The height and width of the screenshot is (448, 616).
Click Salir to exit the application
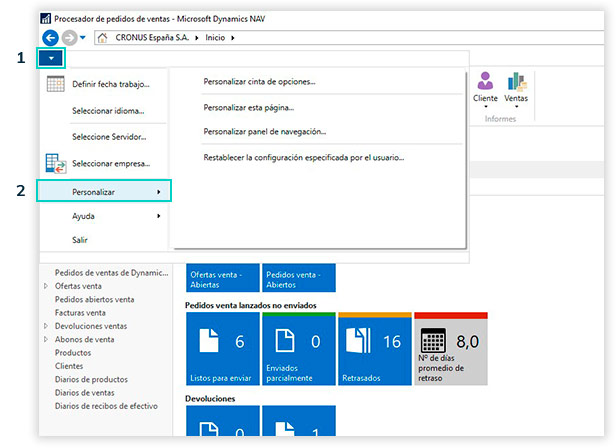click(80, 240)
